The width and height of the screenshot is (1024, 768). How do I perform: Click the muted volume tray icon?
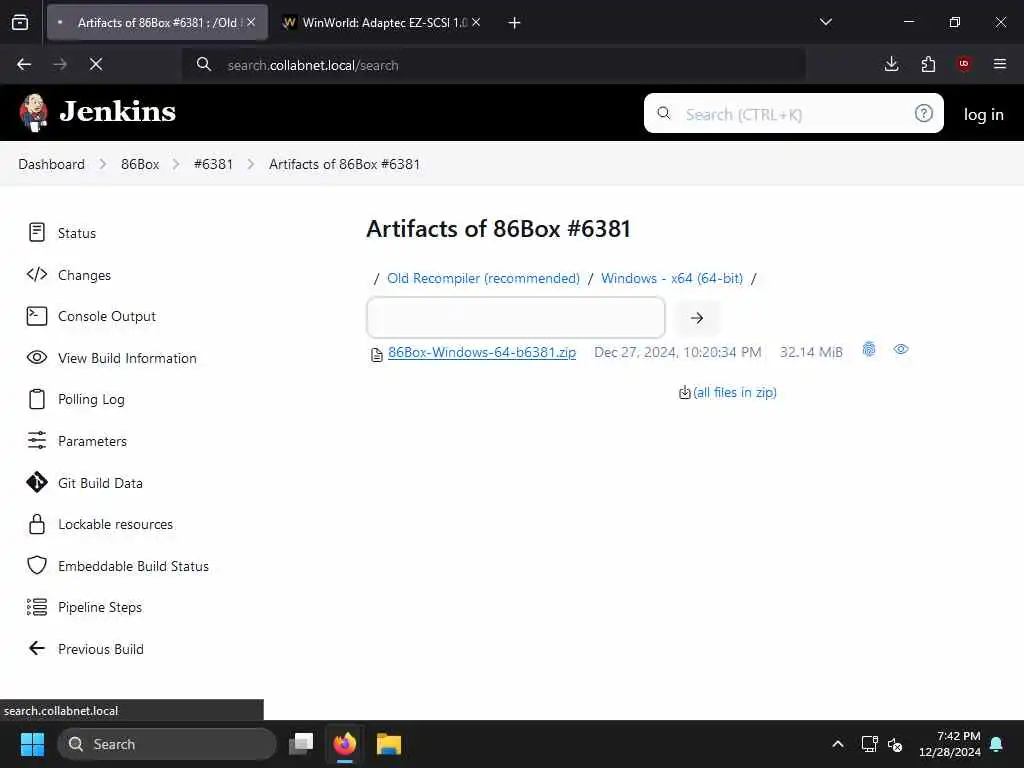pos(895,744)
